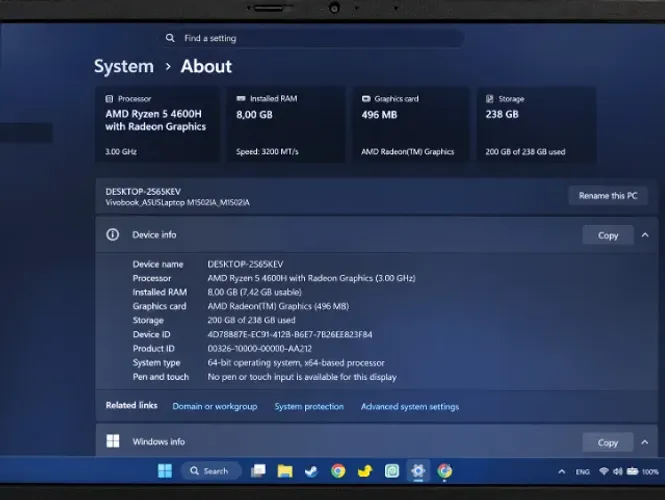Open Steam from the taskbar
The image size is (665, 500).
click(x=312, y=471)
